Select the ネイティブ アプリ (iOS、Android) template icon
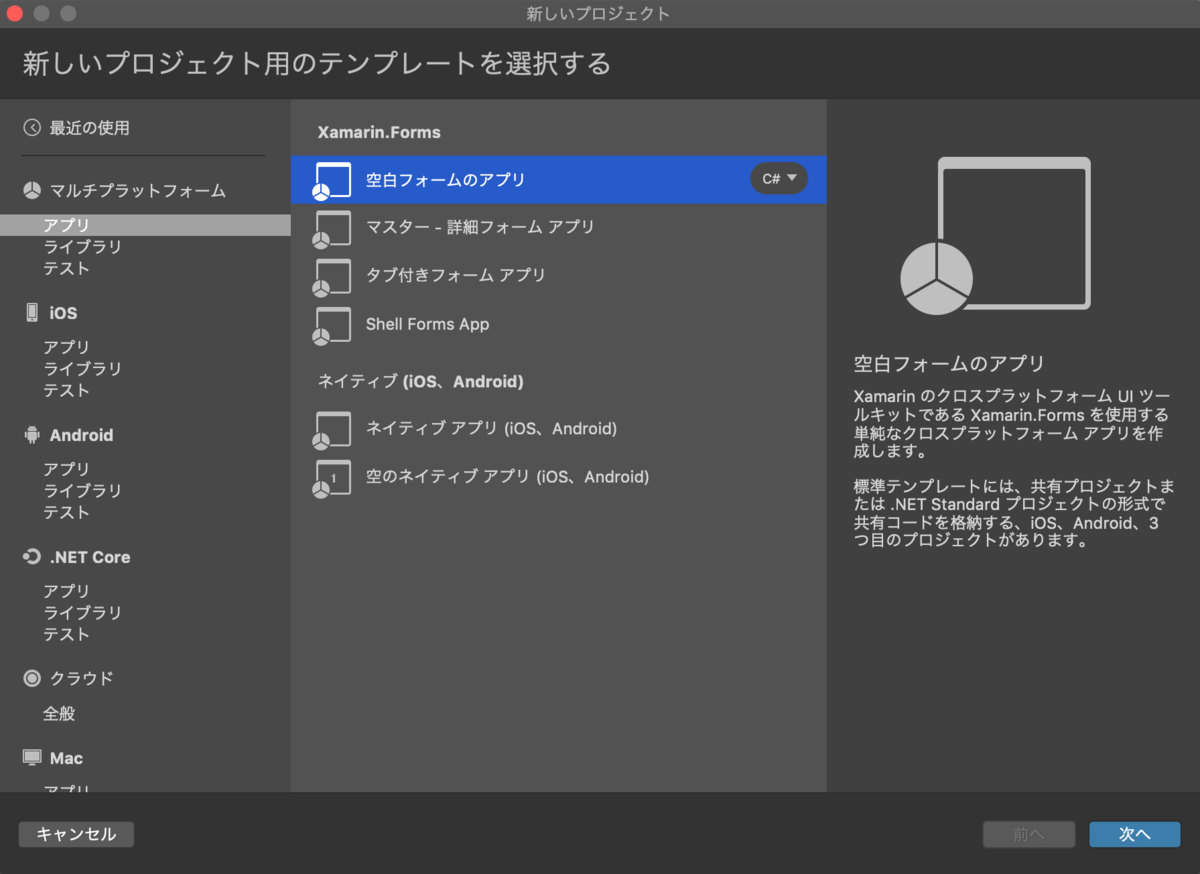 (x=331, y=430)
